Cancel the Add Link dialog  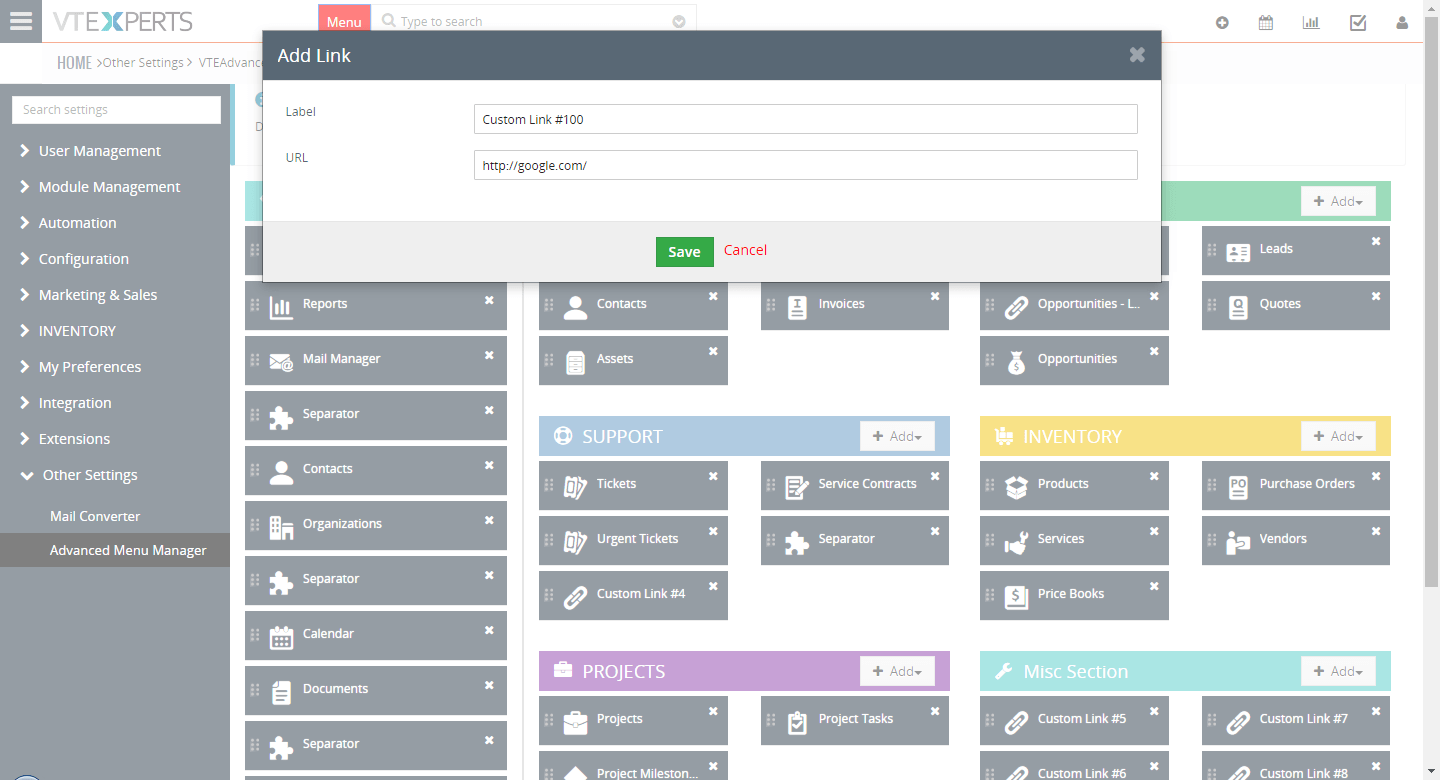[x=745, y=251]
